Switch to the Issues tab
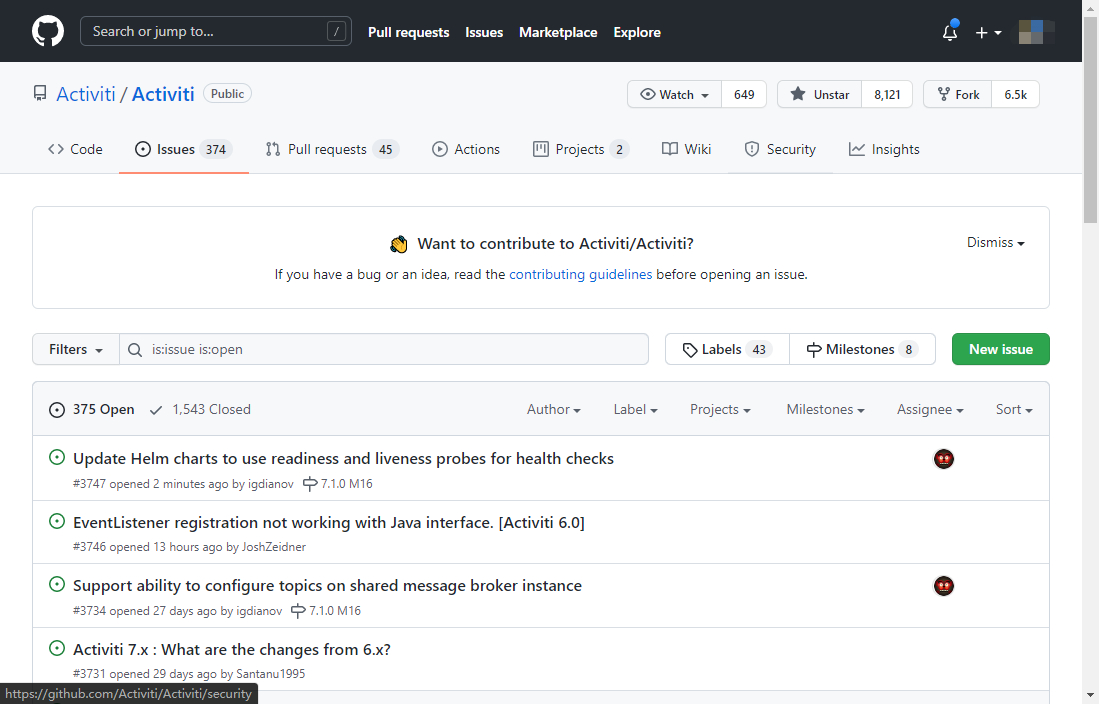Viewport: 1099px width, 704px height. point(184,149)
